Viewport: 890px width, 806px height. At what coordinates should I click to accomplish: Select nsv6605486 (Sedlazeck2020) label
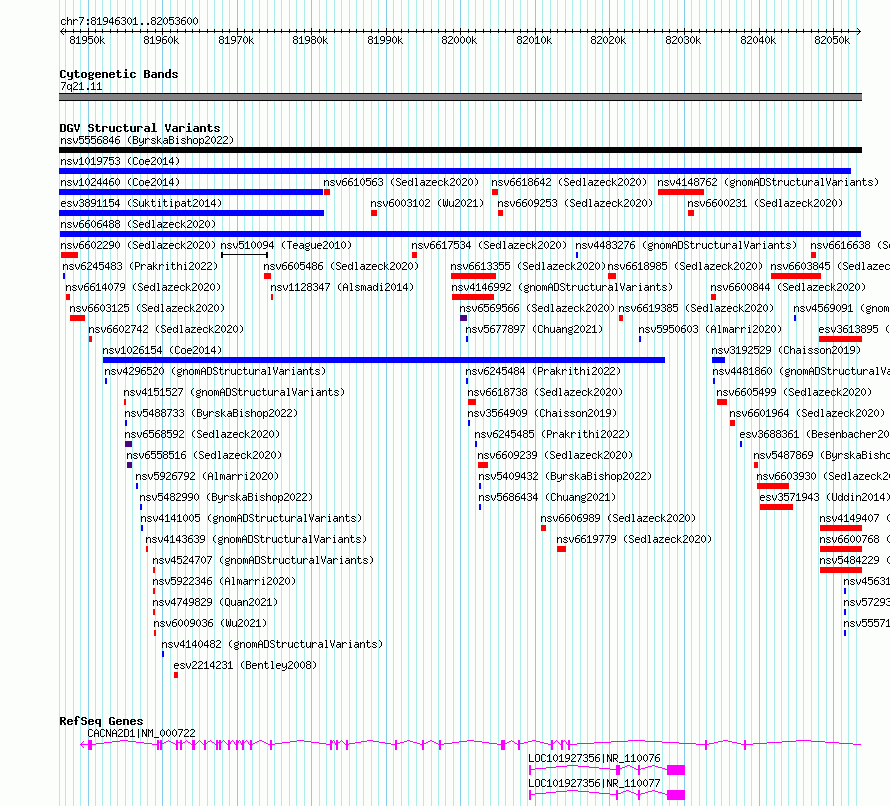tap(341, 266)
